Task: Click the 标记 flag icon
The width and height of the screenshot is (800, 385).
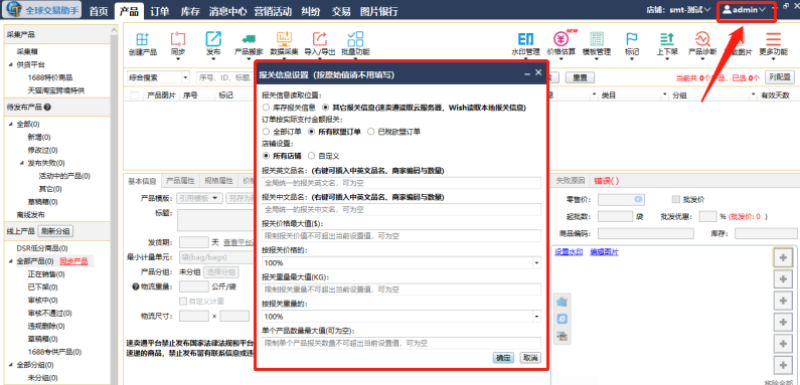Action: tap(632, 39)
